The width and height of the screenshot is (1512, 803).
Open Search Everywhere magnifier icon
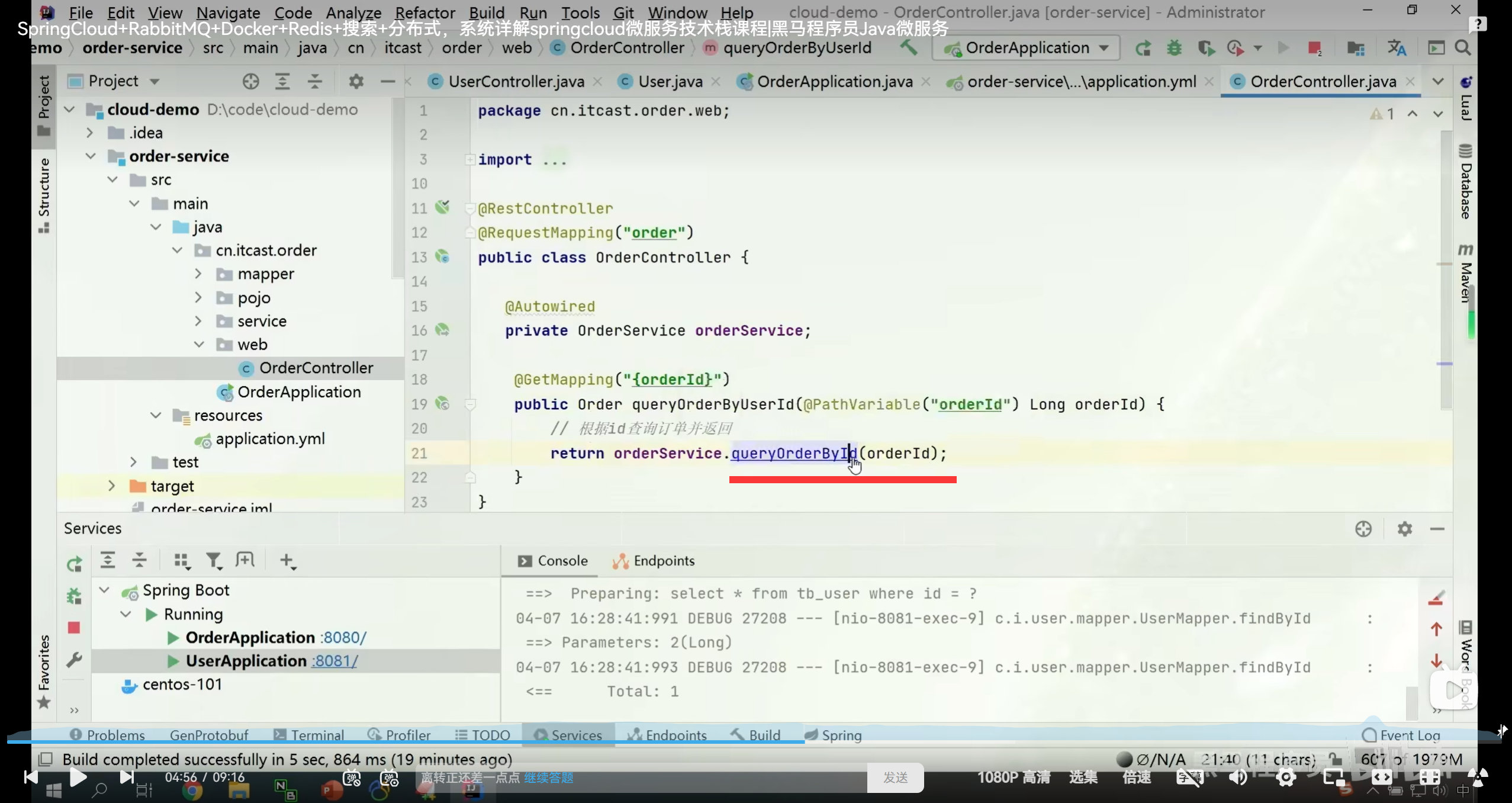[1463, 48]
